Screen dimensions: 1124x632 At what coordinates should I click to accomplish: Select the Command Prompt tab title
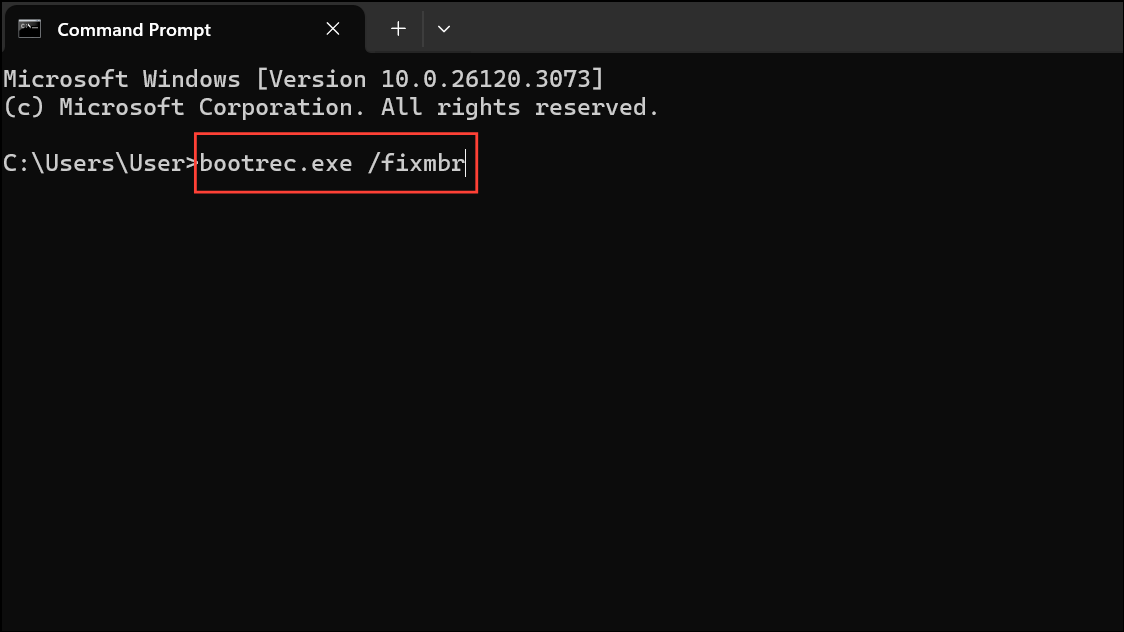[x=134, y=29]
